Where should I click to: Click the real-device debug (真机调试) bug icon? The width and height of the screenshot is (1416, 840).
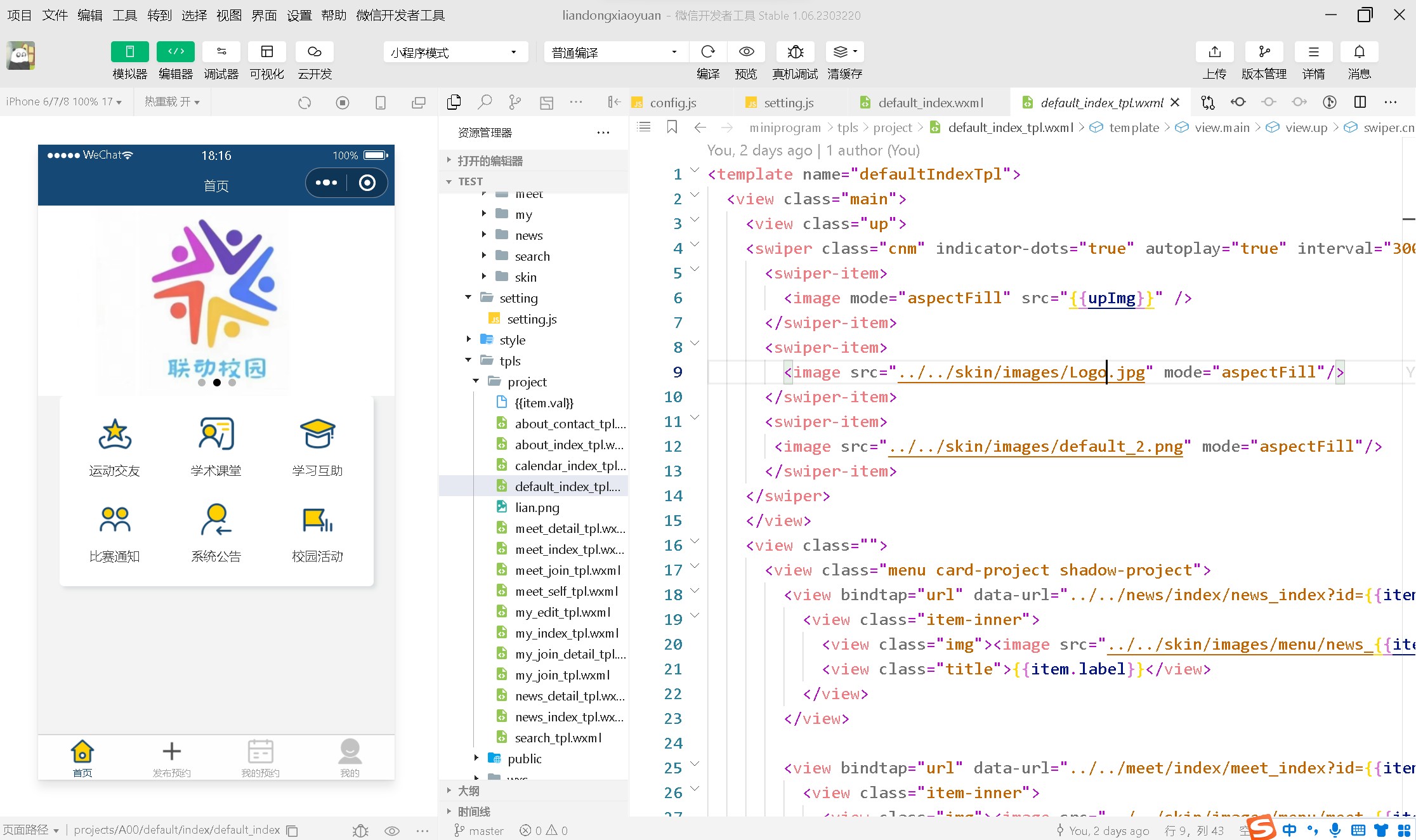click(x=795, y=52)
